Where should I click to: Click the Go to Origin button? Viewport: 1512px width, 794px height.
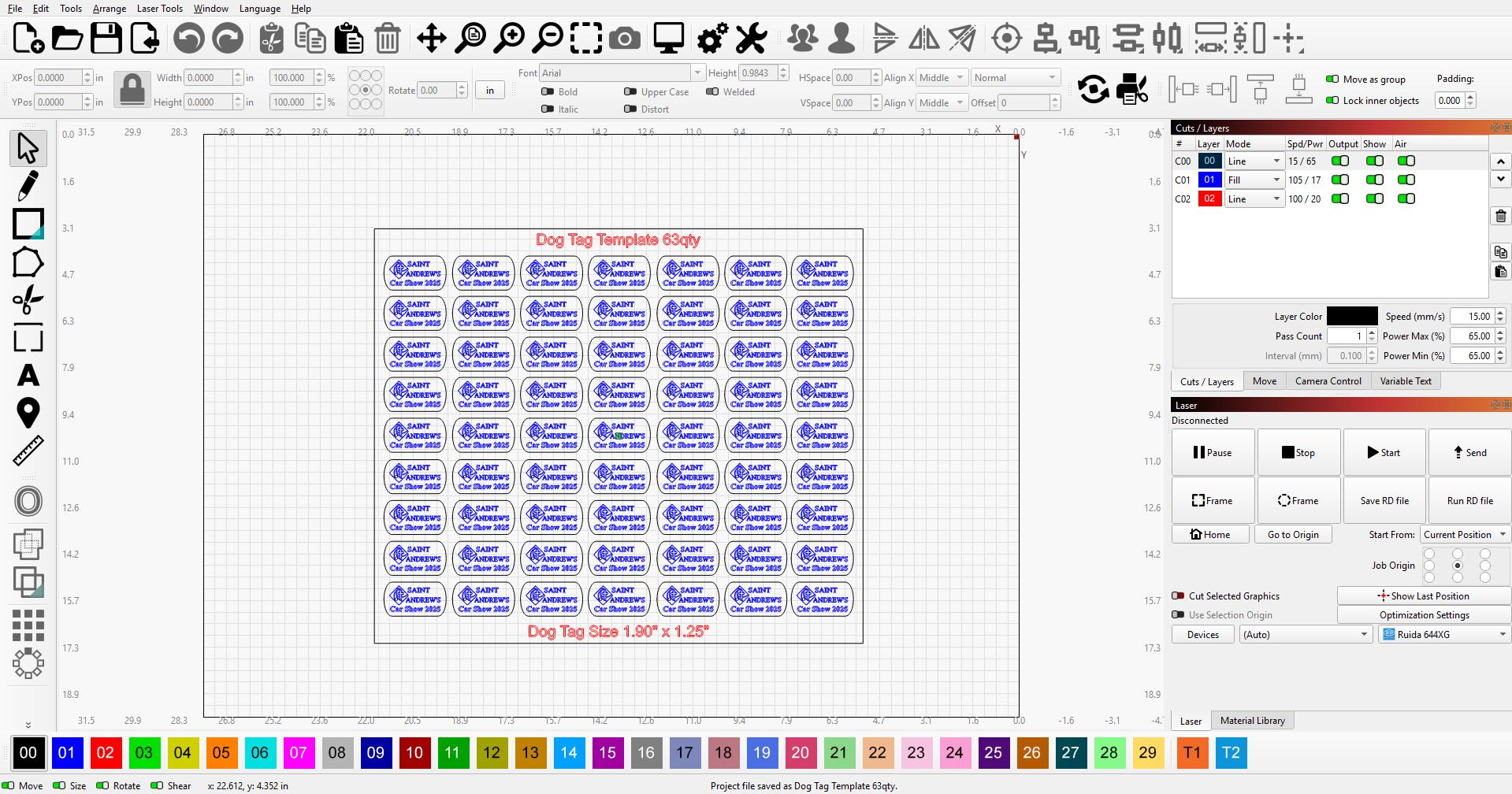click(x=1292, y=535)
